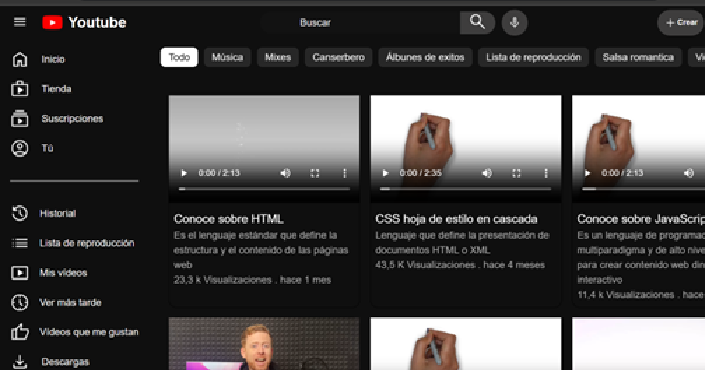The image size is (705, 370).
Task: Seek in the Conoce sobre JavaScript progress bar
Action: pyautogui.click(x=643, y=189)
